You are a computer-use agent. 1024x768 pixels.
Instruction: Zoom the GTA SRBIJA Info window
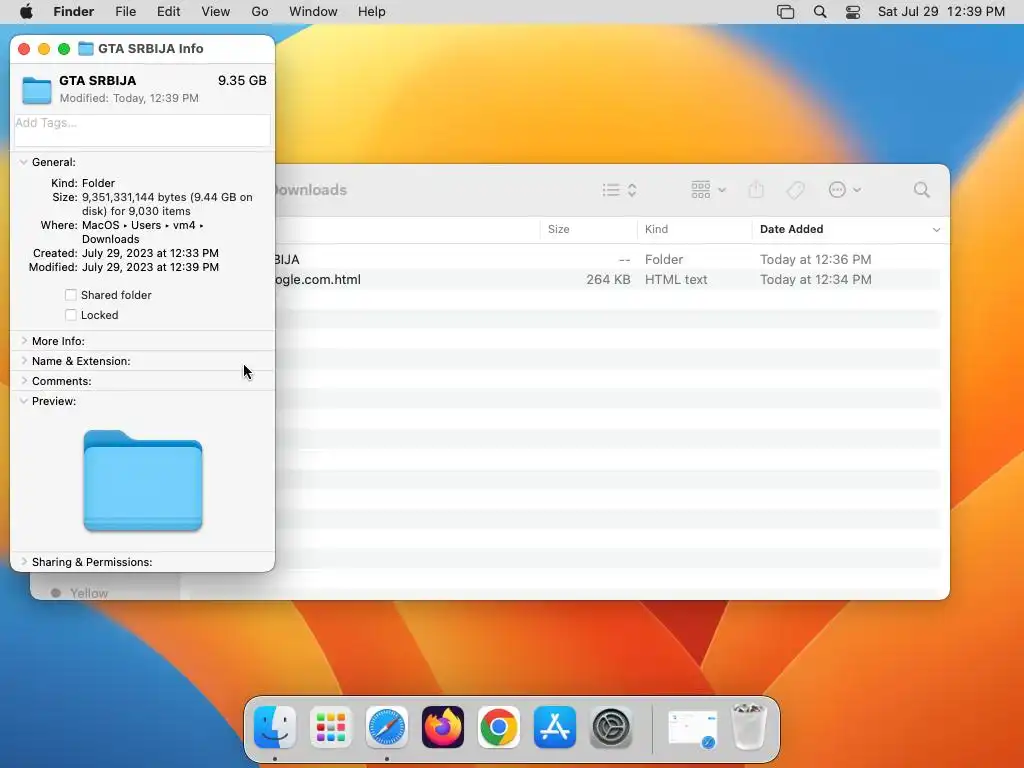(64, 48)
